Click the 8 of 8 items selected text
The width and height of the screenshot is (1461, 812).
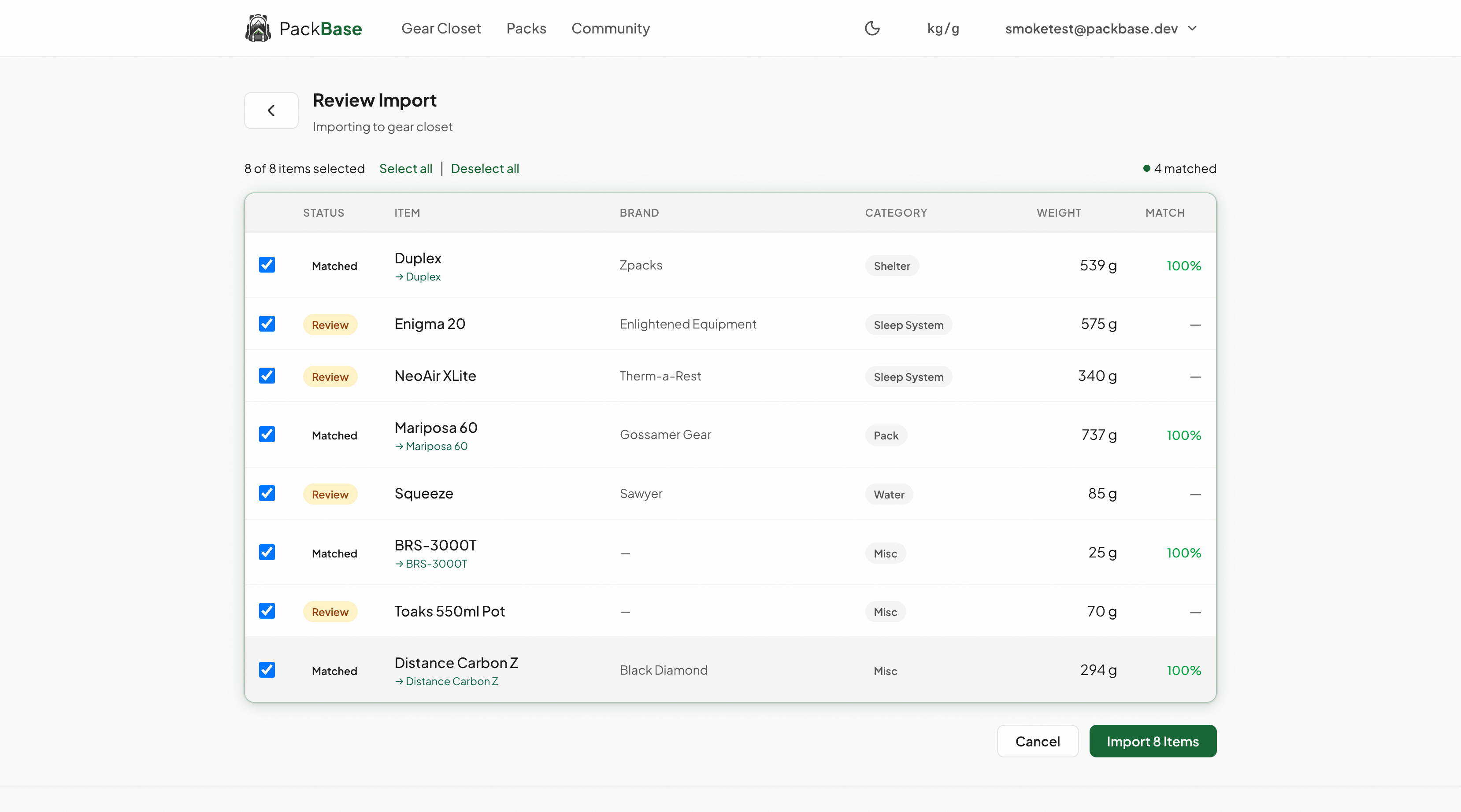pyautogui.click(x=304, y=168)
